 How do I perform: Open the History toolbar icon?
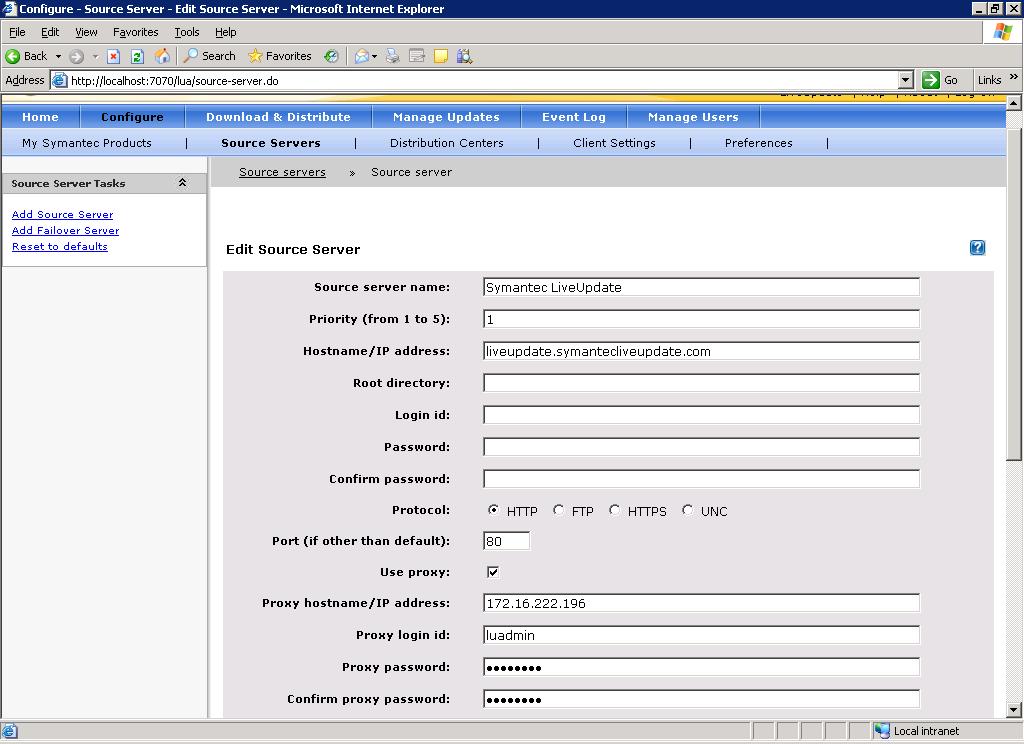coord(332,56)
